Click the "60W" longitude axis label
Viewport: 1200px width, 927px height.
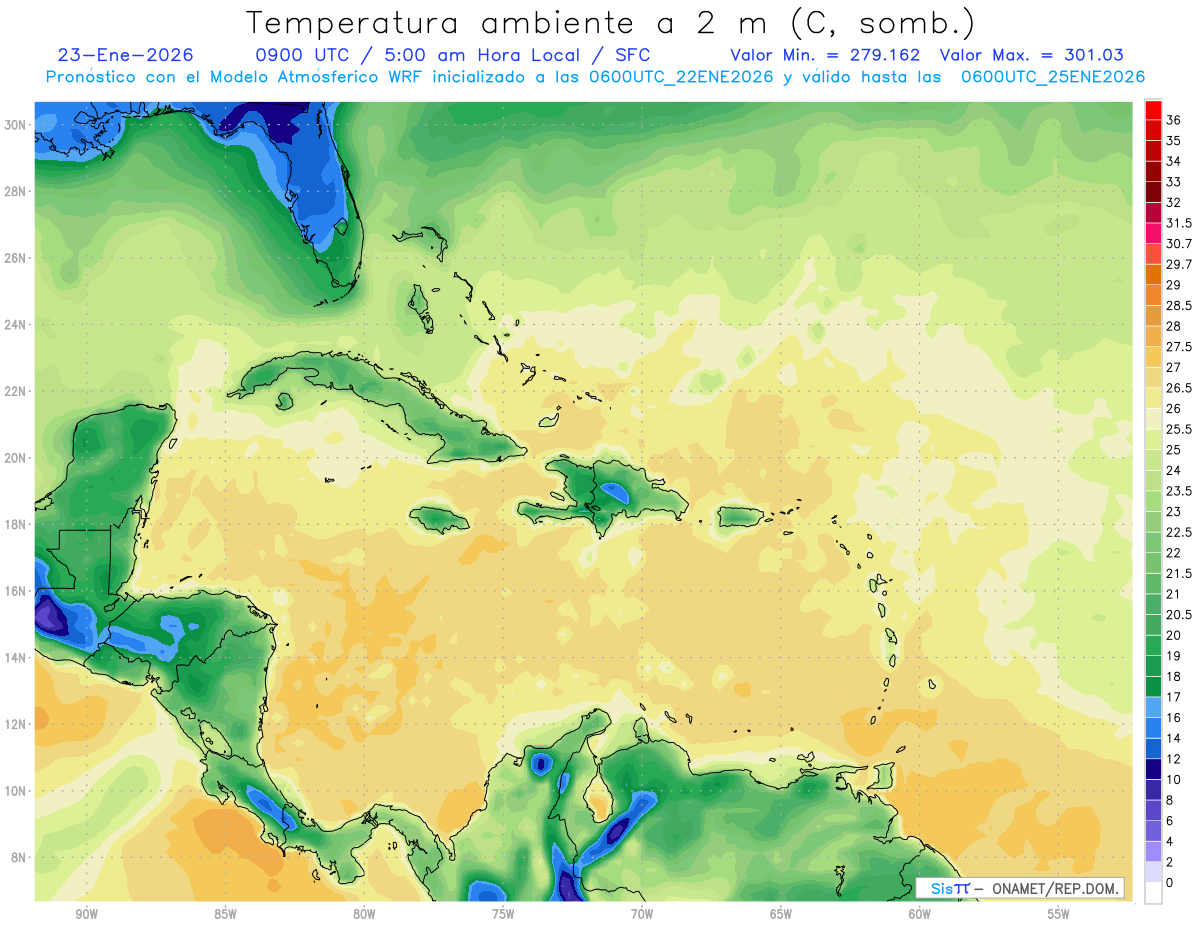pos(920,914)
